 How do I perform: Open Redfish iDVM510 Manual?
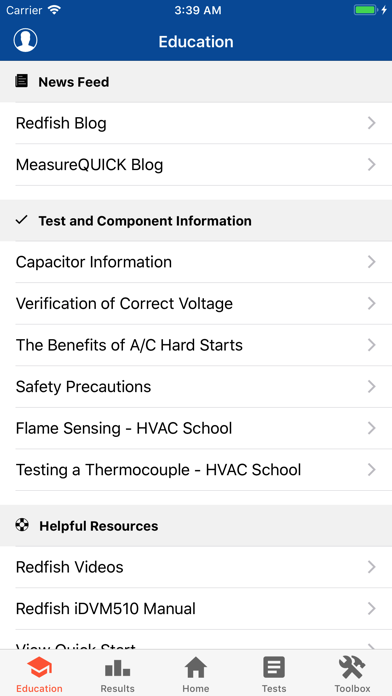tap(196, 609)
